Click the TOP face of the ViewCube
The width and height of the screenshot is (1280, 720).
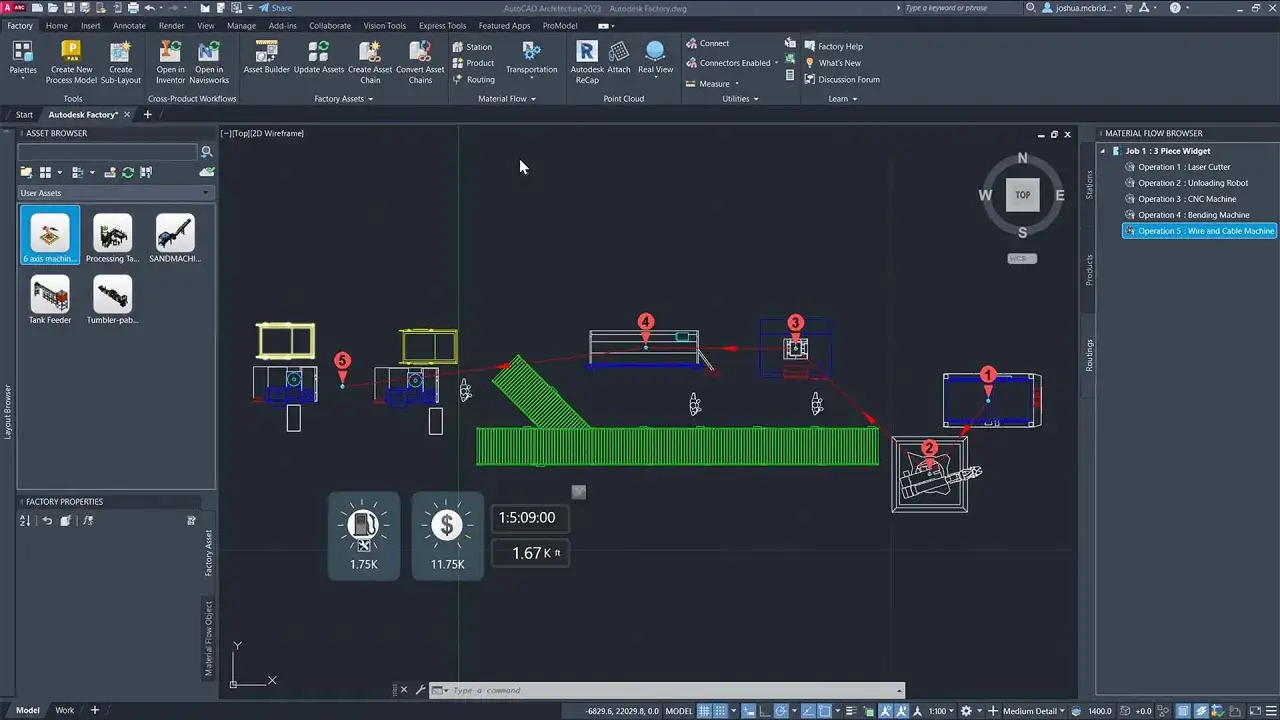coord(1022,195)
